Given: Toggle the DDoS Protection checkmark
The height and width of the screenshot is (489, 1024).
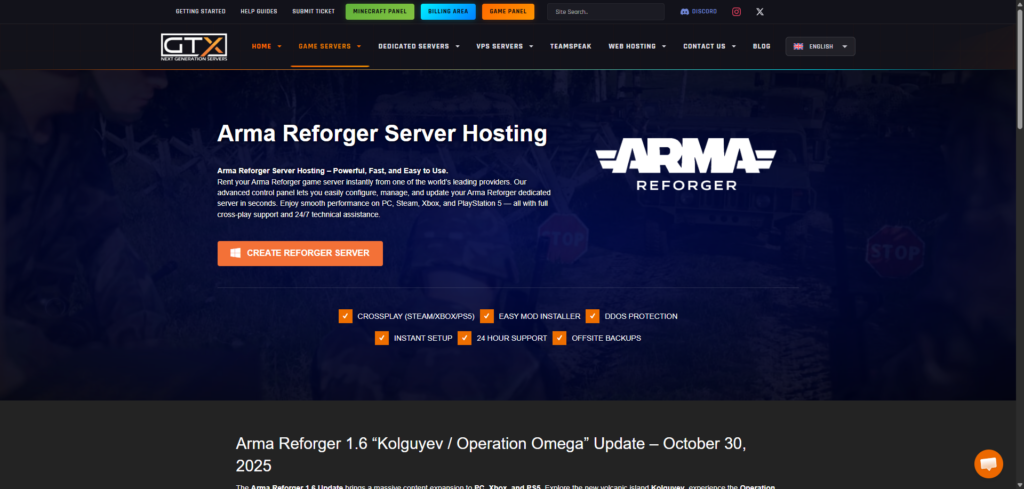Looking at the screenshot, I should pos(592,316).
